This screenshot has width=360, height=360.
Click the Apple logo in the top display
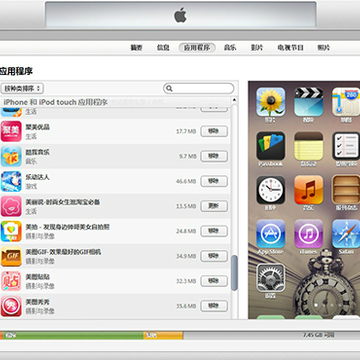point(180,15)
